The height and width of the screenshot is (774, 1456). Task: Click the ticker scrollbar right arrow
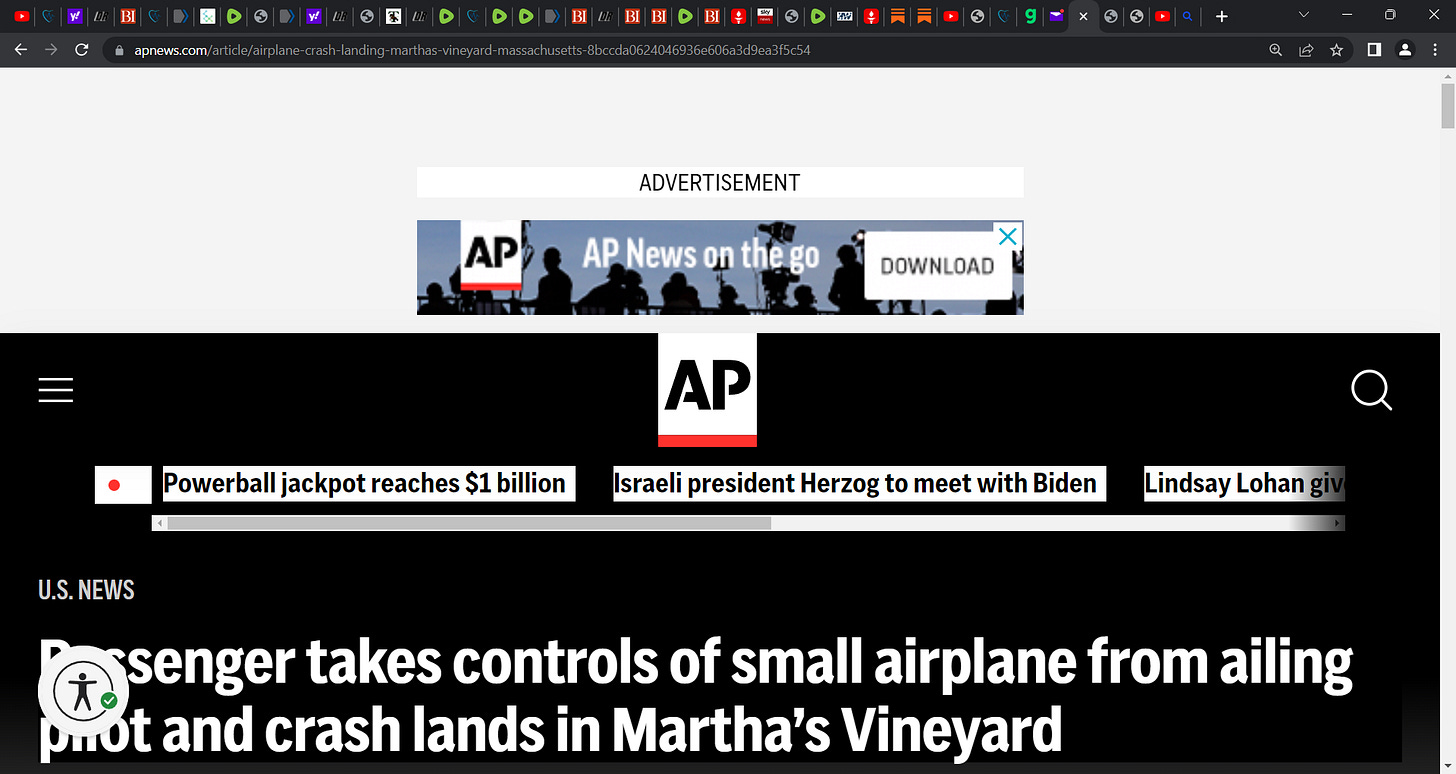(x=1338, y=523)
